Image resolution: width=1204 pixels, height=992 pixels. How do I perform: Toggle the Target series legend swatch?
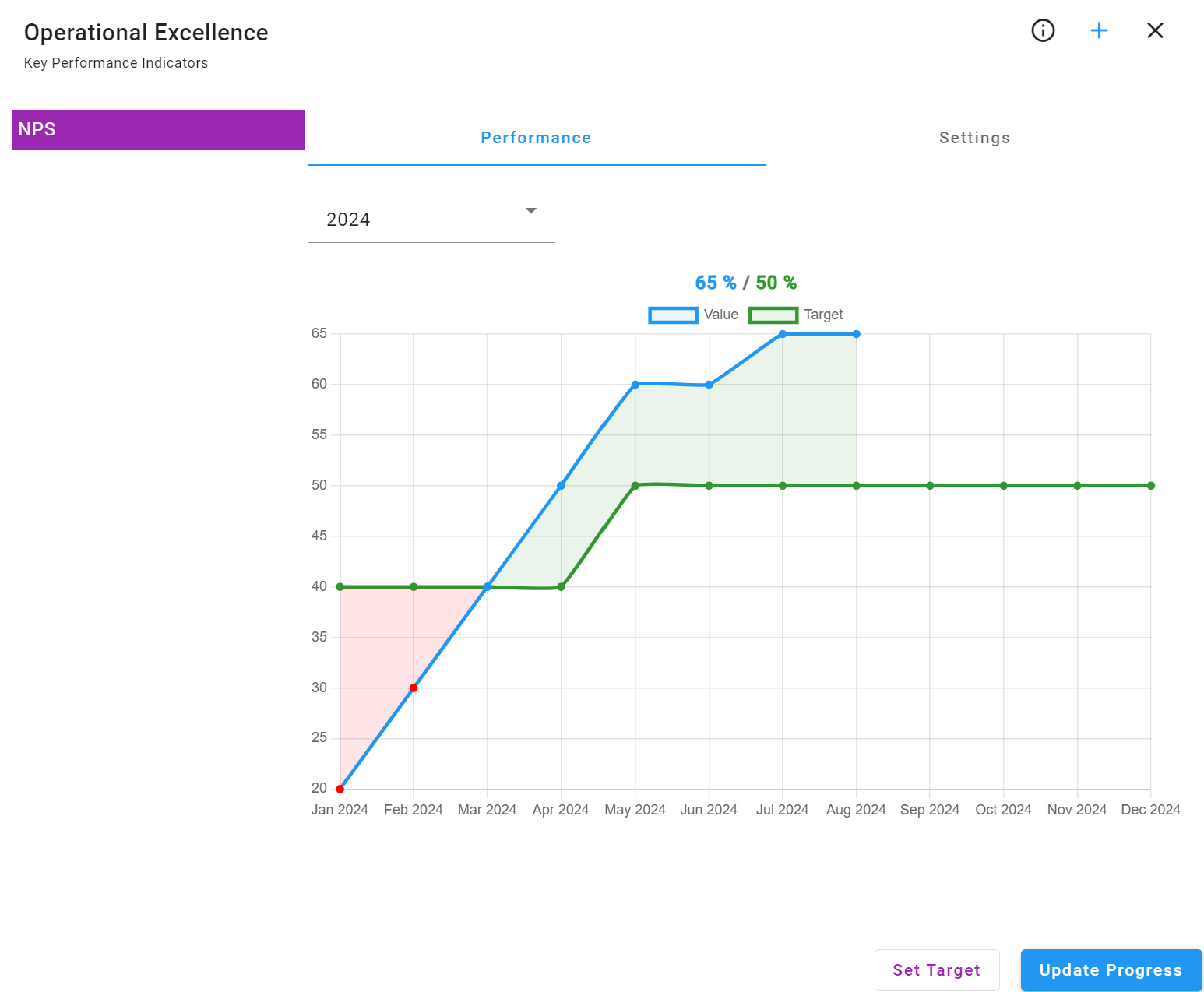point(773,315)
